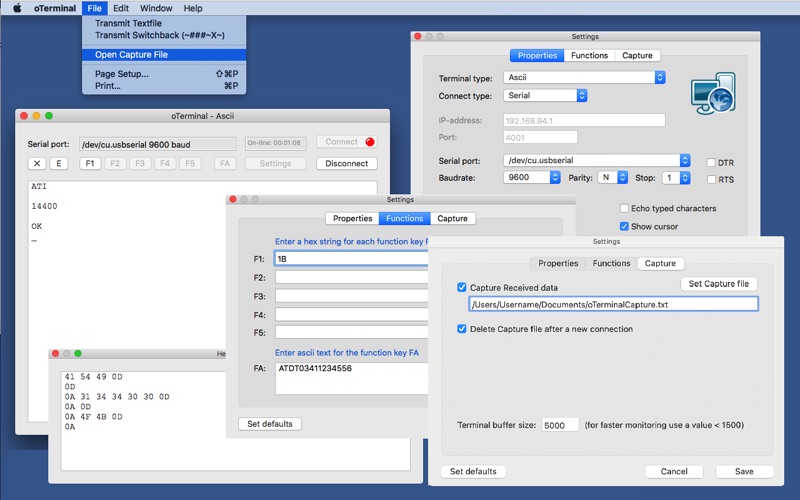Click the red connection status indicator
The image size is (800, 500).
pos(370,142)
